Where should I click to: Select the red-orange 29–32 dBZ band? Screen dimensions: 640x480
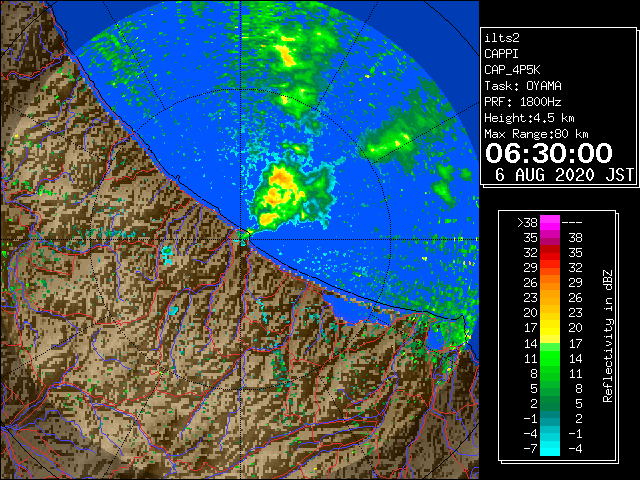550,268
